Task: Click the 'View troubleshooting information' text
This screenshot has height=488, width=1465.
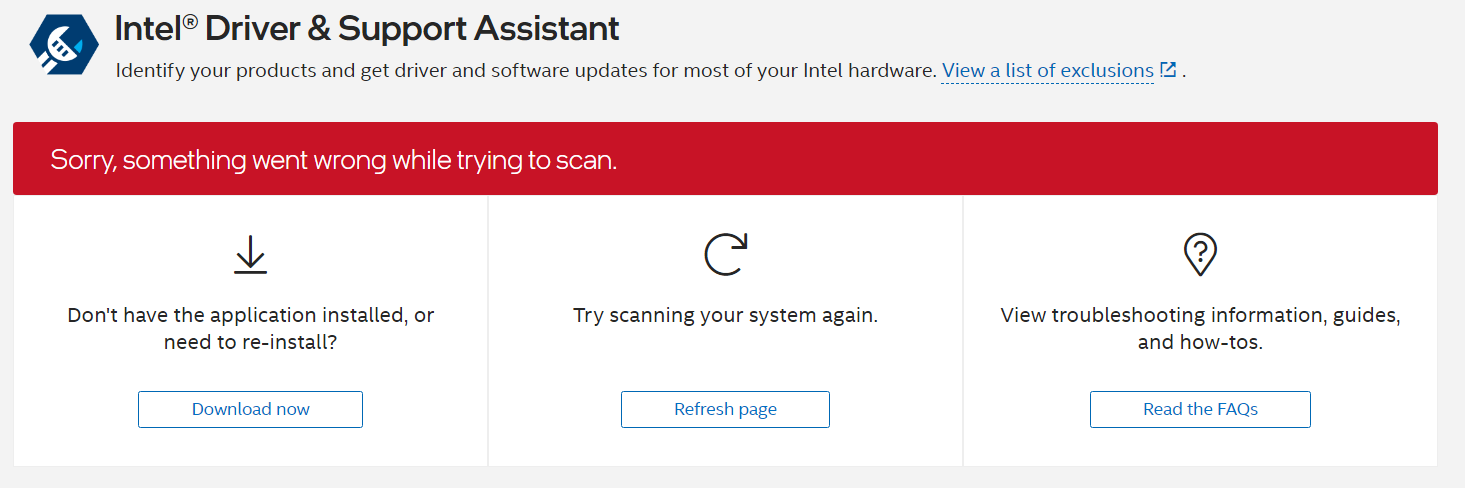Action: point(1200,315)
